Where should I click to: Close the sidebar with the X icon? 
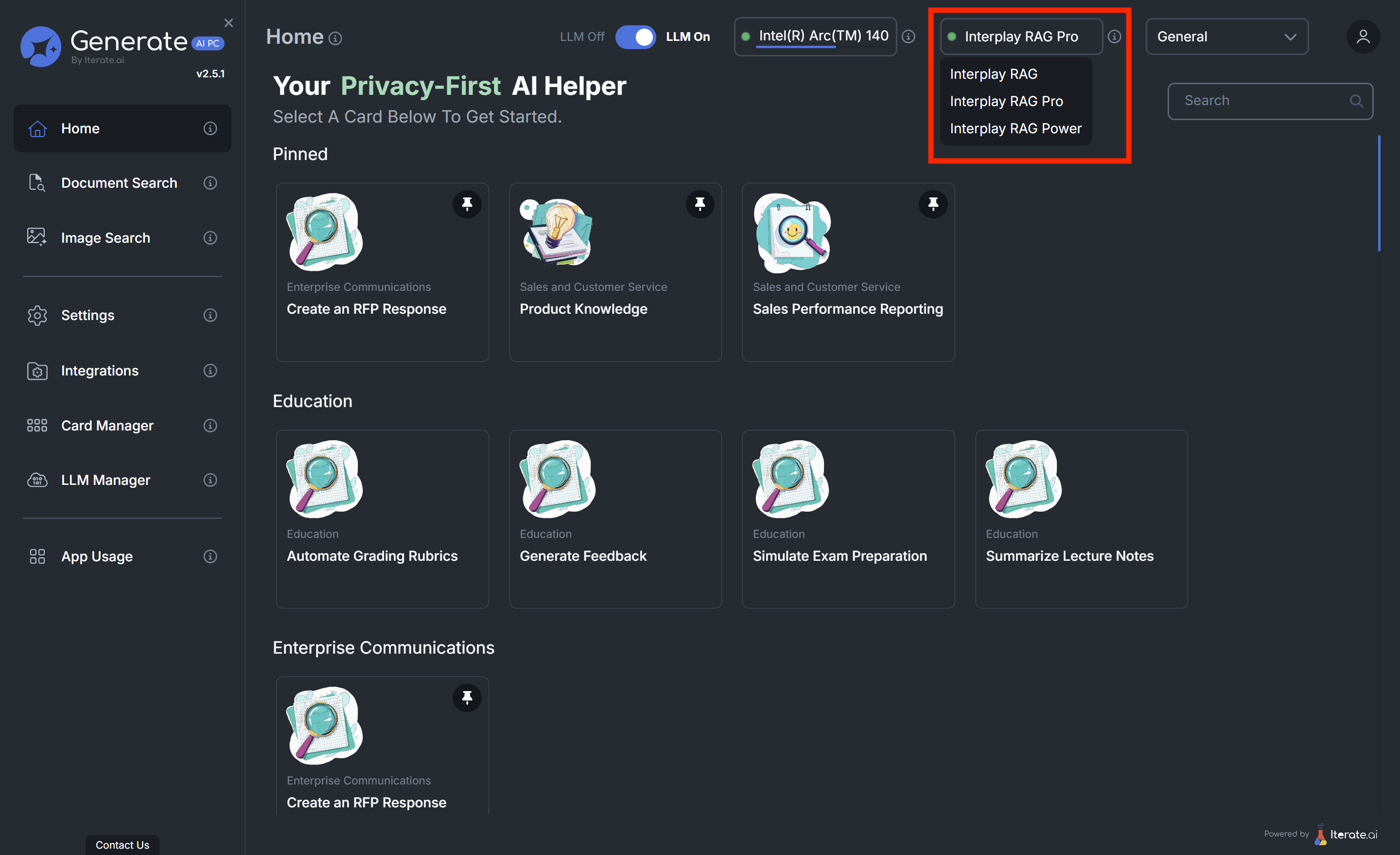[x=228, y=23]
